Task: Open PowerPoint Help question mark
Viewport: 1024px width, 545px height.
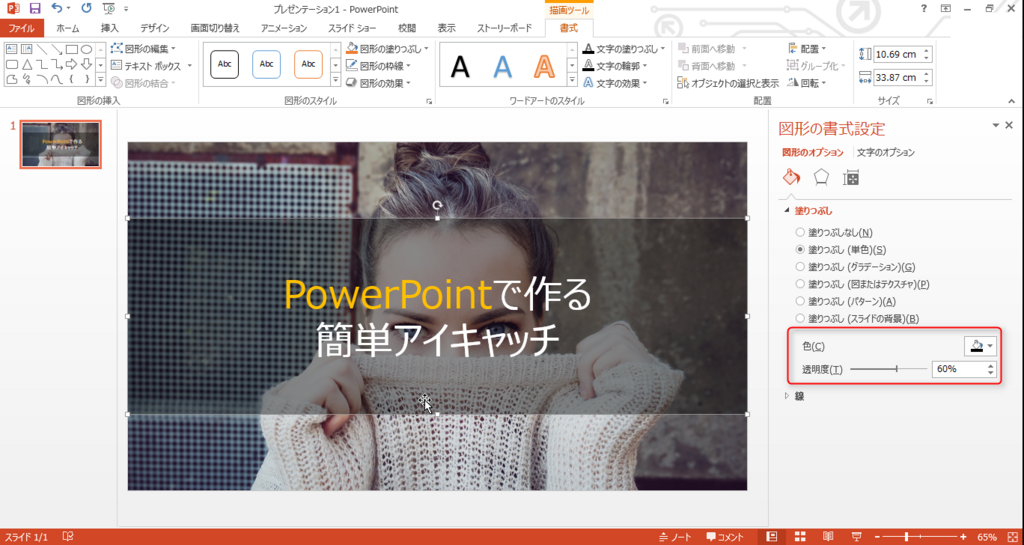Action: click(923, 8)
